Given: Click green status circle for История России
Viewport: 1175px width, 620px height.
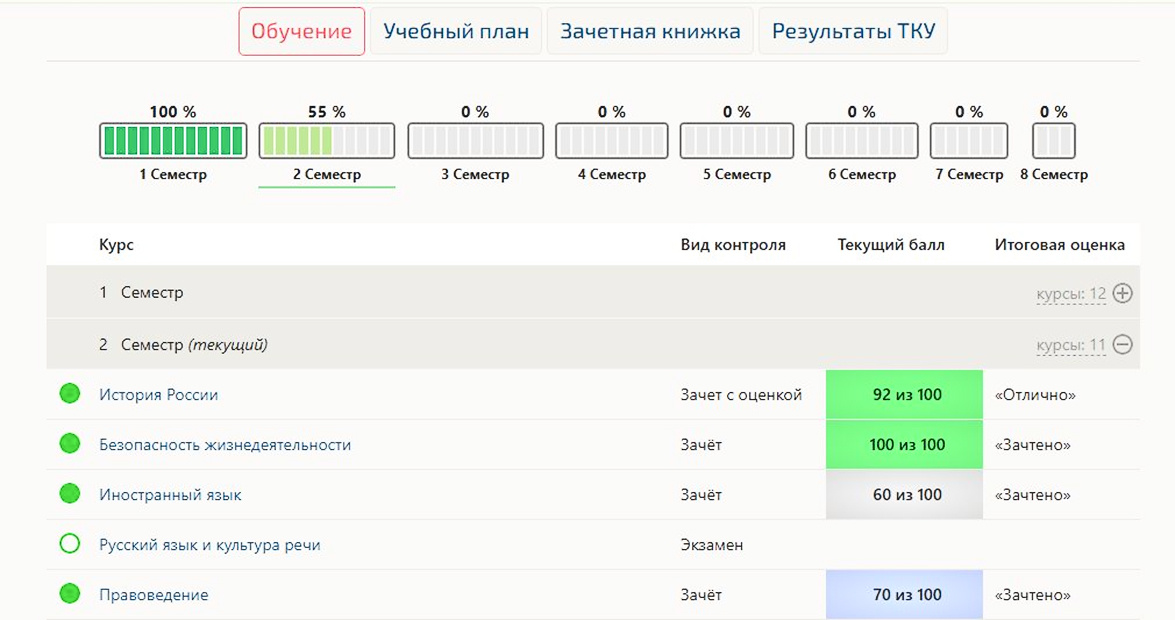Looking at the screenshot, I should pos(70,394).
